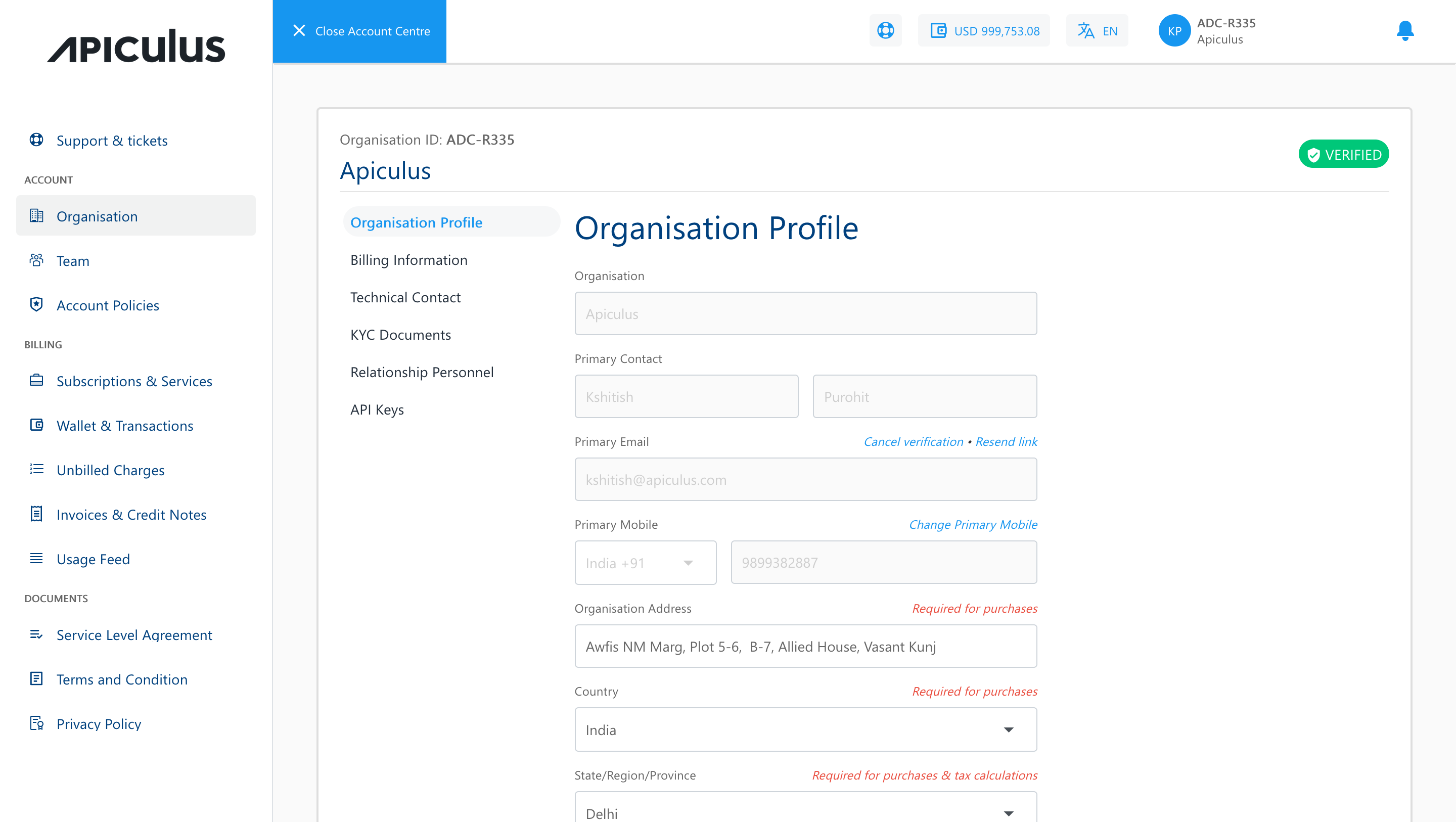The image size is (1456, 822).
Task: Click Close Account Centre button
Action: pyautogui.click(x=359, y=31)
